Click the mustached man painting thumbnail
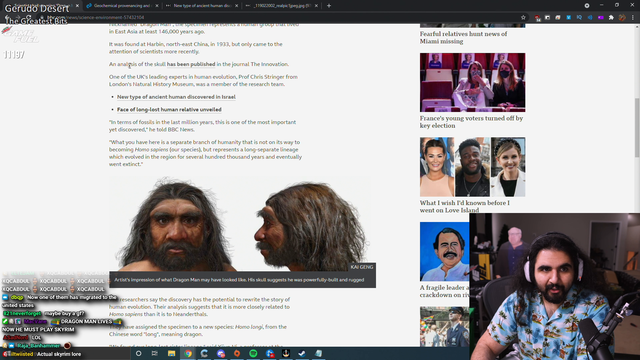 click(x=444, y=251)
